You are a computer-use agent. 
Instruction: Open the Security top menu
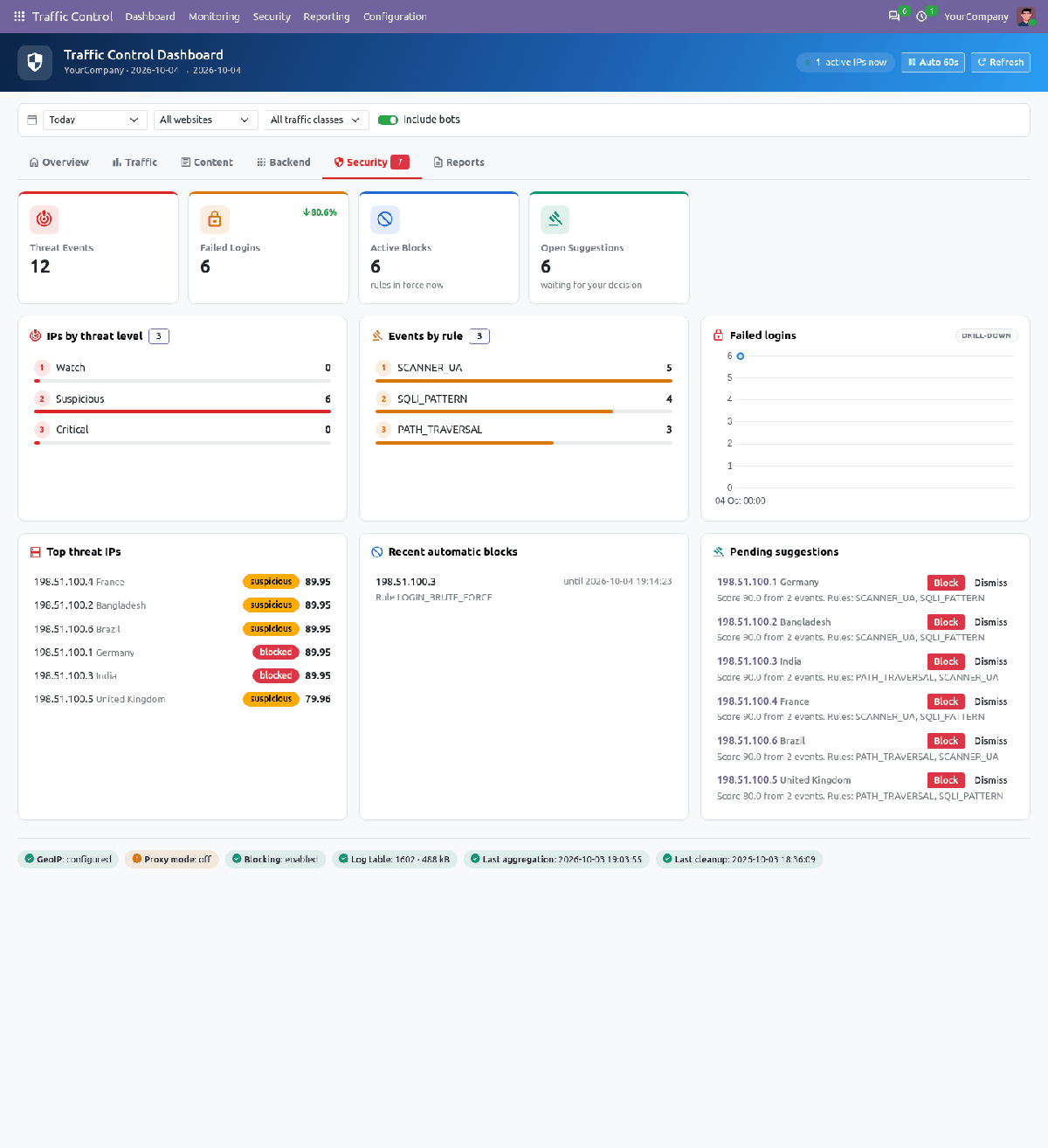click(272, 17)
